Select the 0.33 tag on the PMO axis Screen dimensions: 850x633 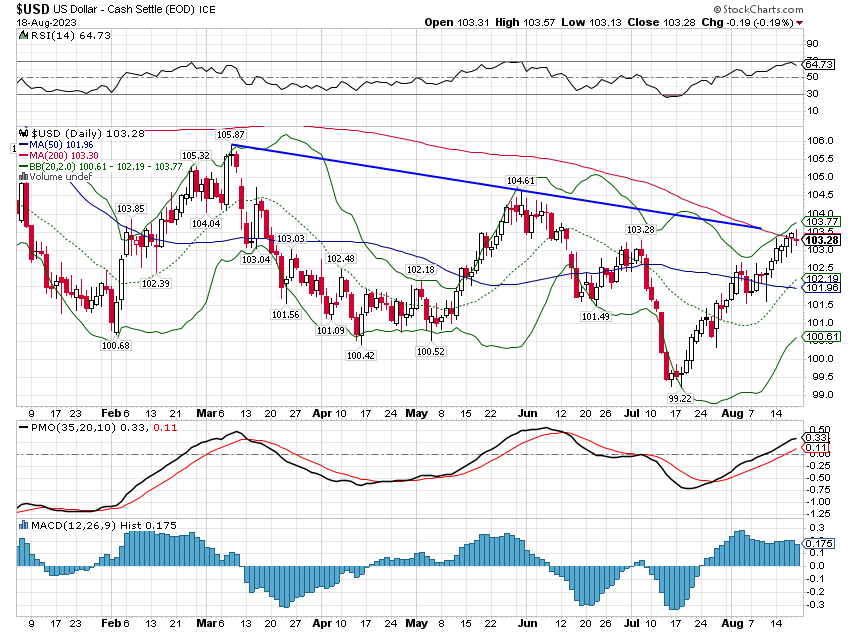(816, 437)
